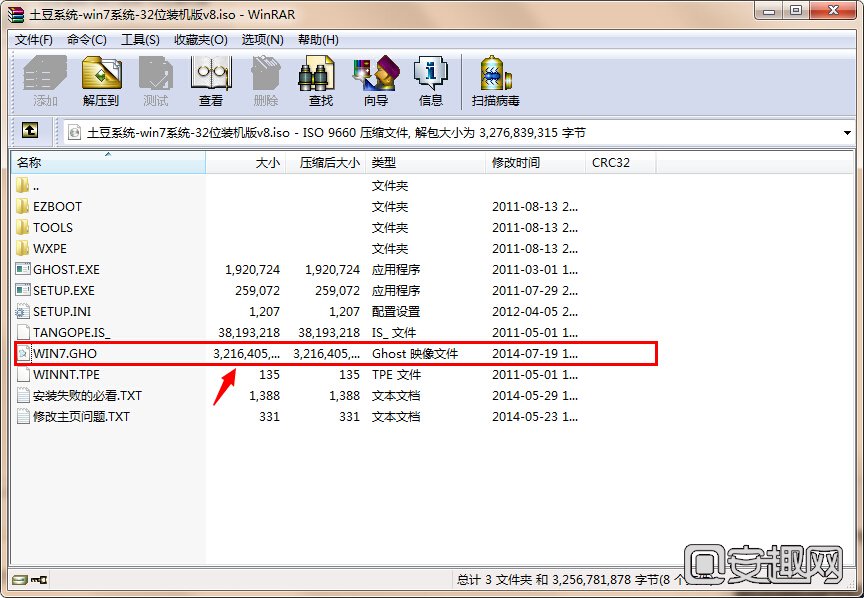Open the File (文件) menu
This screenshot has width=864, height=598.
[33, 40]
